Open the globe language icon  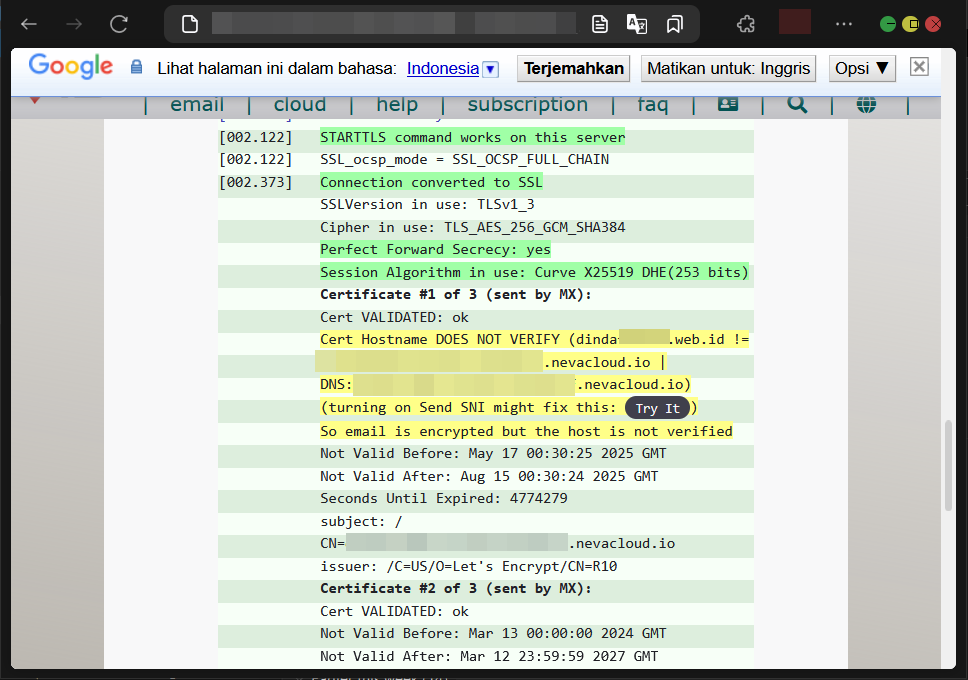[866, 104]
